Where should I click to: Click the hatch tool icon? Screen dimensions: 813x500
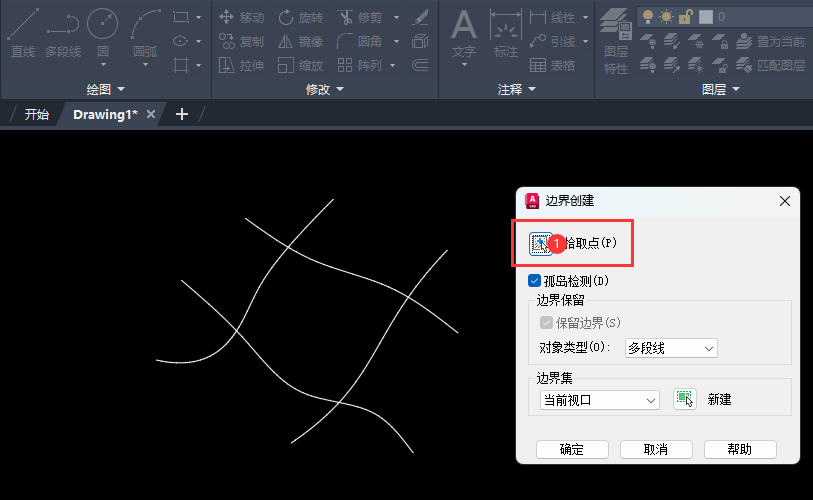(x=180, y=65)
